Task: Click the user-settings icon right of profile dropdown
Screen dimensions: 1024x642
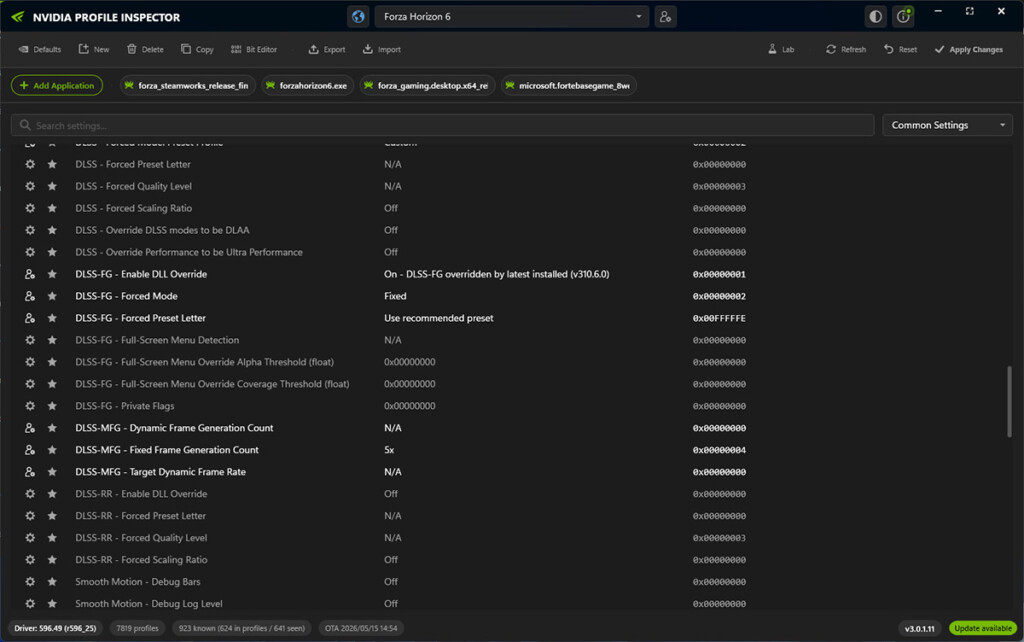Action: tap(665, 17)
